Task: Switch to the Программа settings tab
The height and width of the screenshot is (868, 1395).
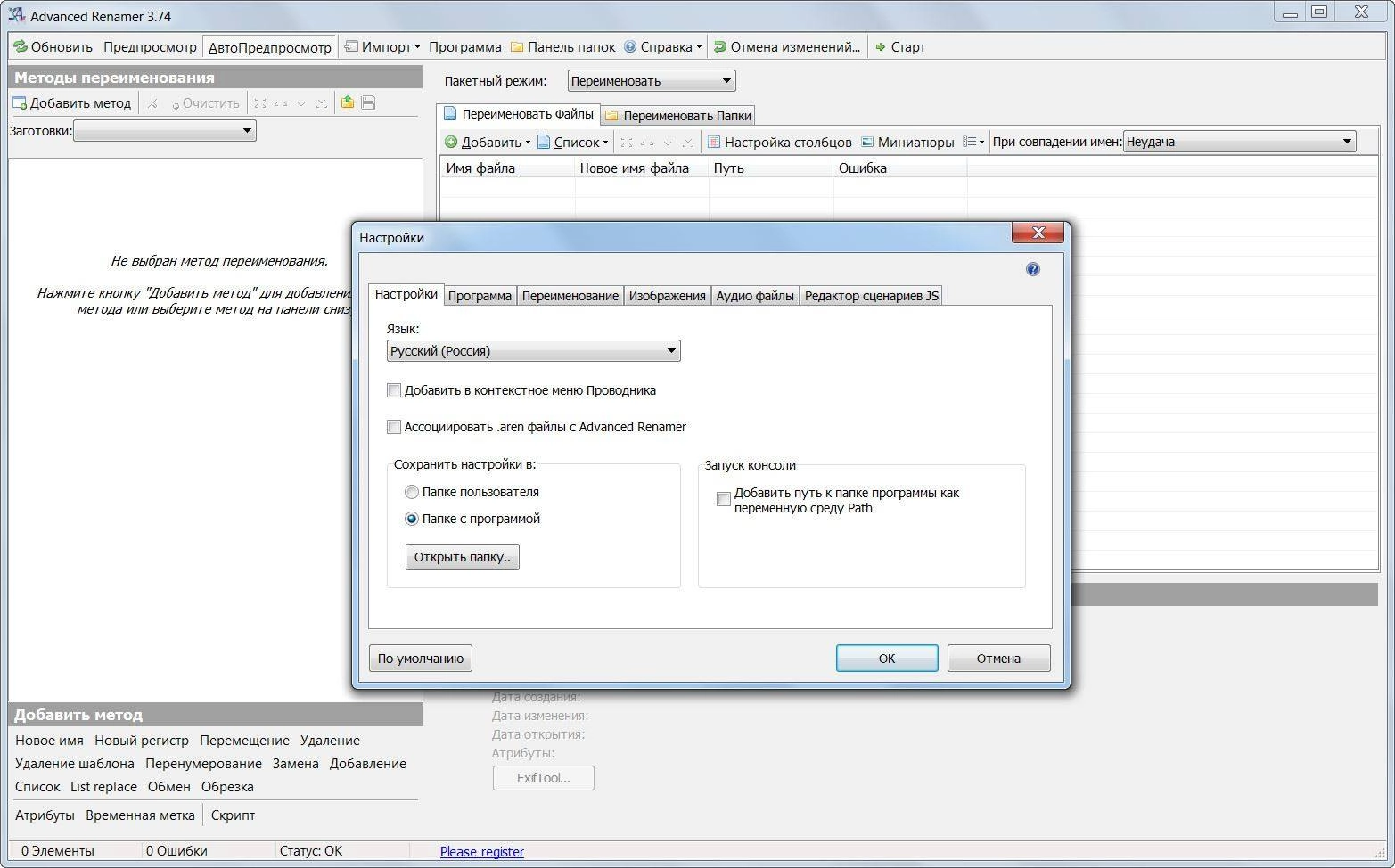Action: click(480, 296)
